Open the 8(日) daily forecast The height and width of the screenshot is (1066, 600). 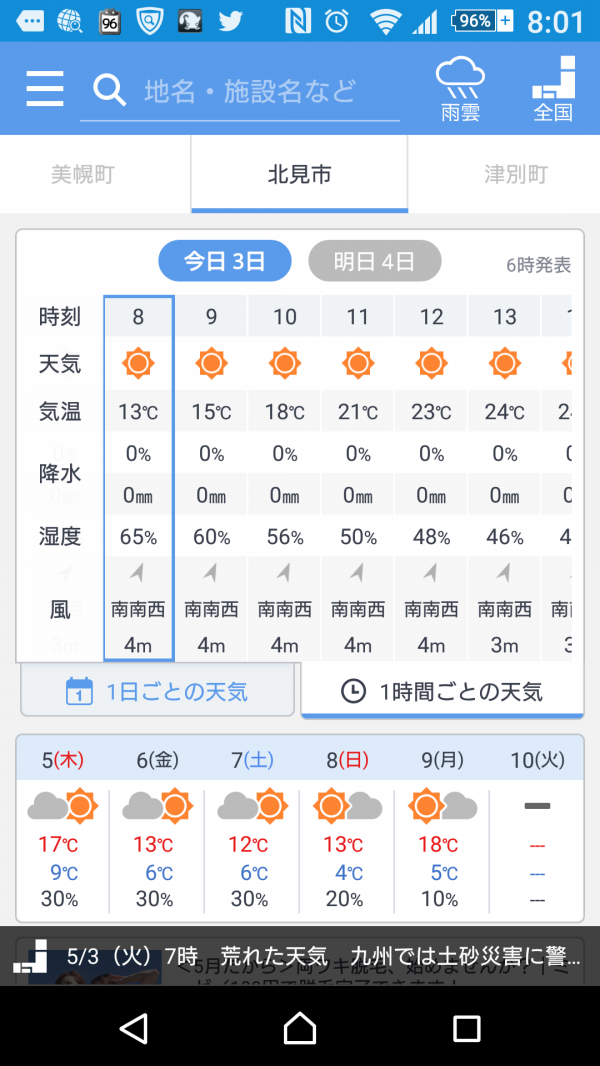tap(345, 829)
